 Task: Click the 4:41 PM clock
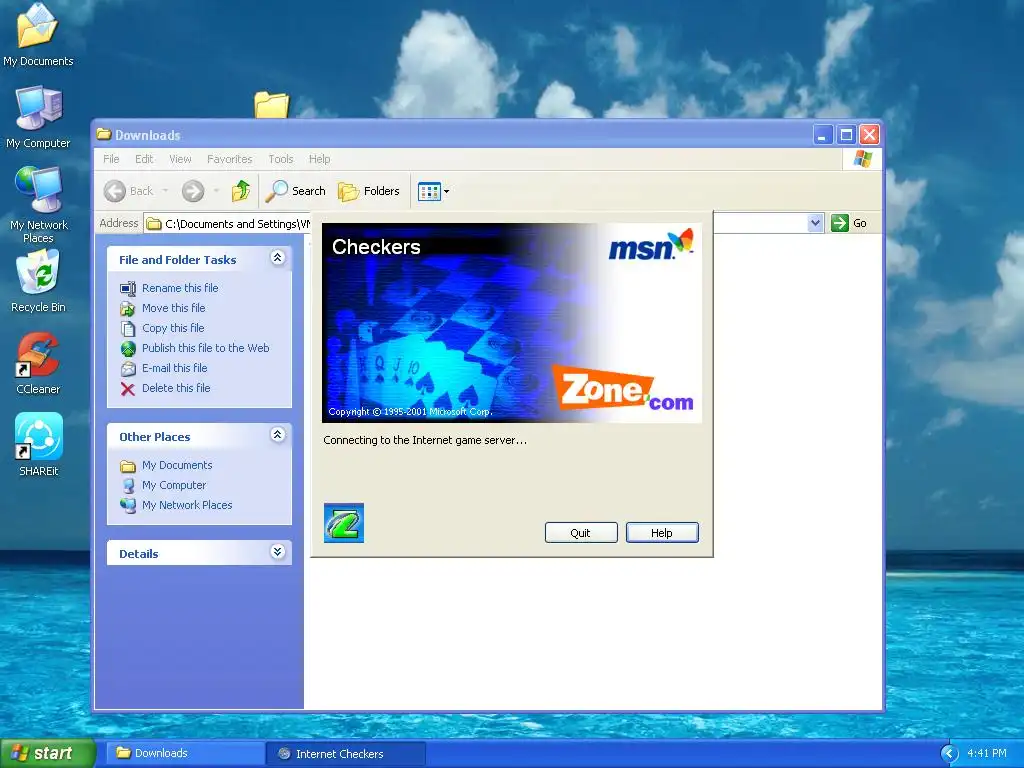coord(987,753)
